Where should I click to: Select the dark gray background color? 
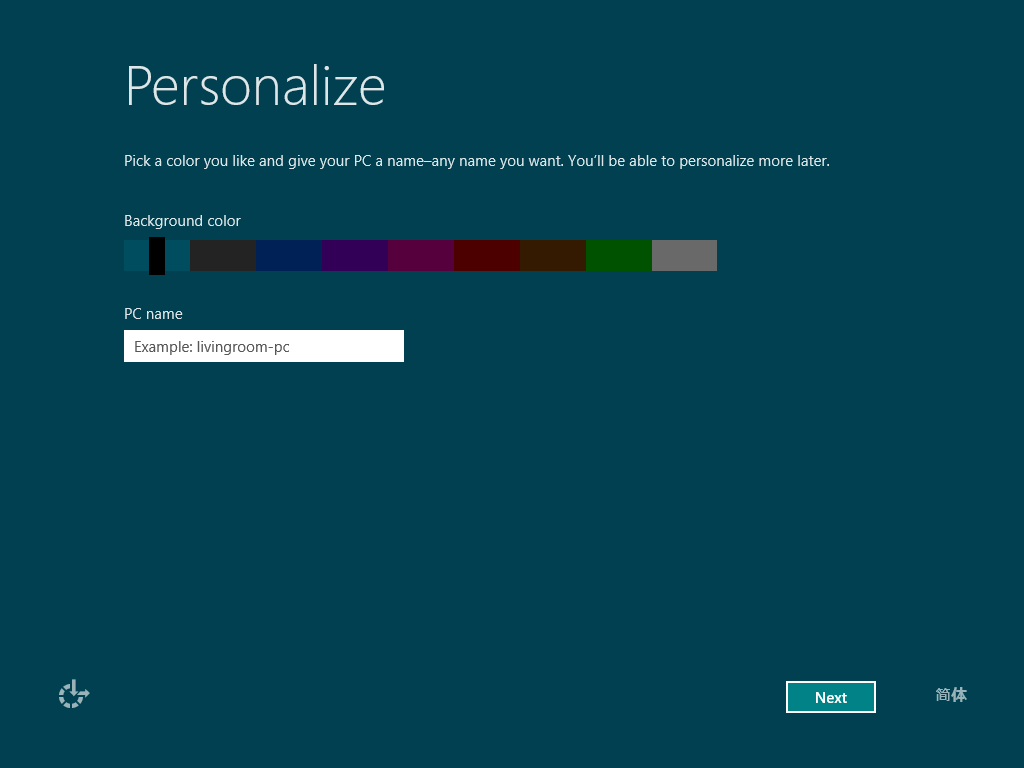pos(223,255)
